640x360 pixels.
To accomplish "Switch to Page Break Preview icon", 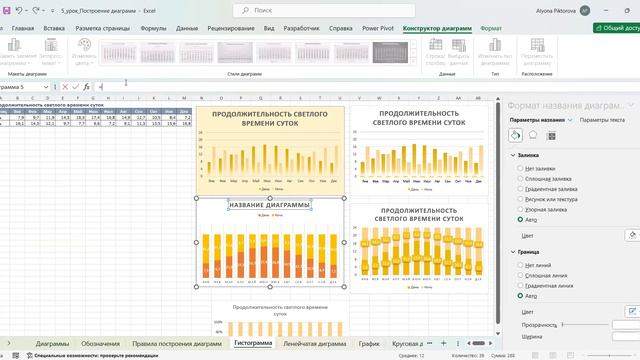I will coord(571,356).
